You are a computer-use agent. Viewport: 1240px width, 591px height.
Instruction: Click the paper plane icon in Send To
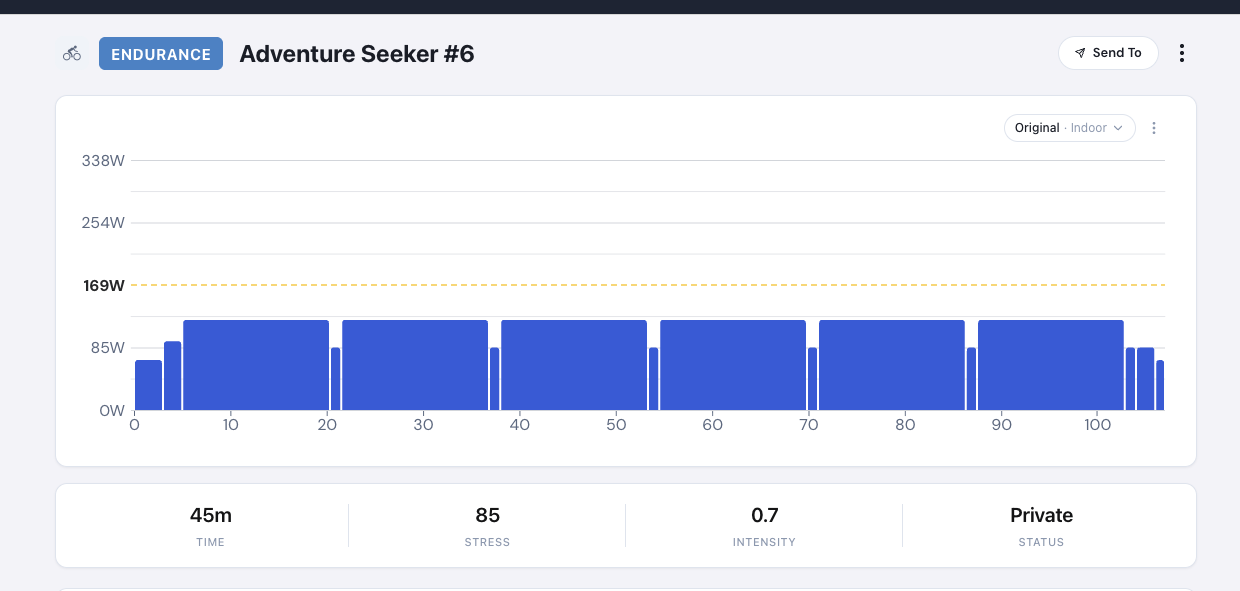coord(1080,53)
